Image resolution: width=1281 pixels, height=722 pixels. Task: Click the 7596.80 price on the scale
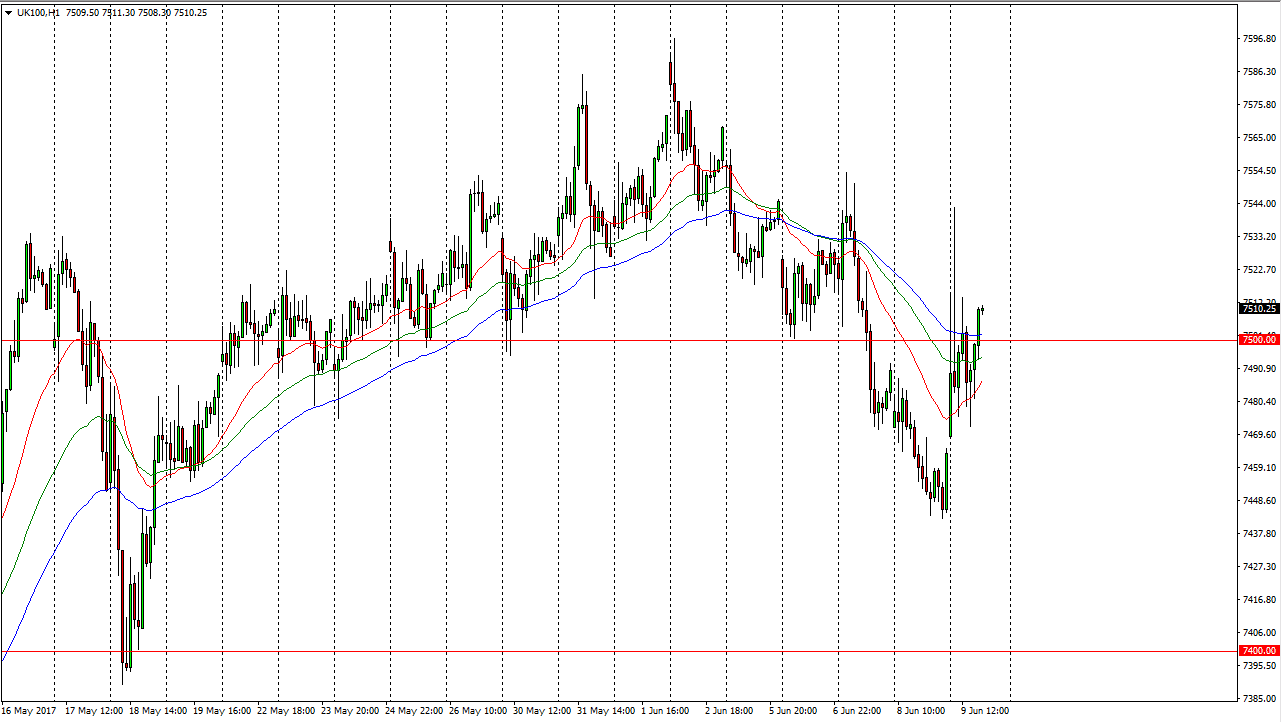click(1258, 39)
